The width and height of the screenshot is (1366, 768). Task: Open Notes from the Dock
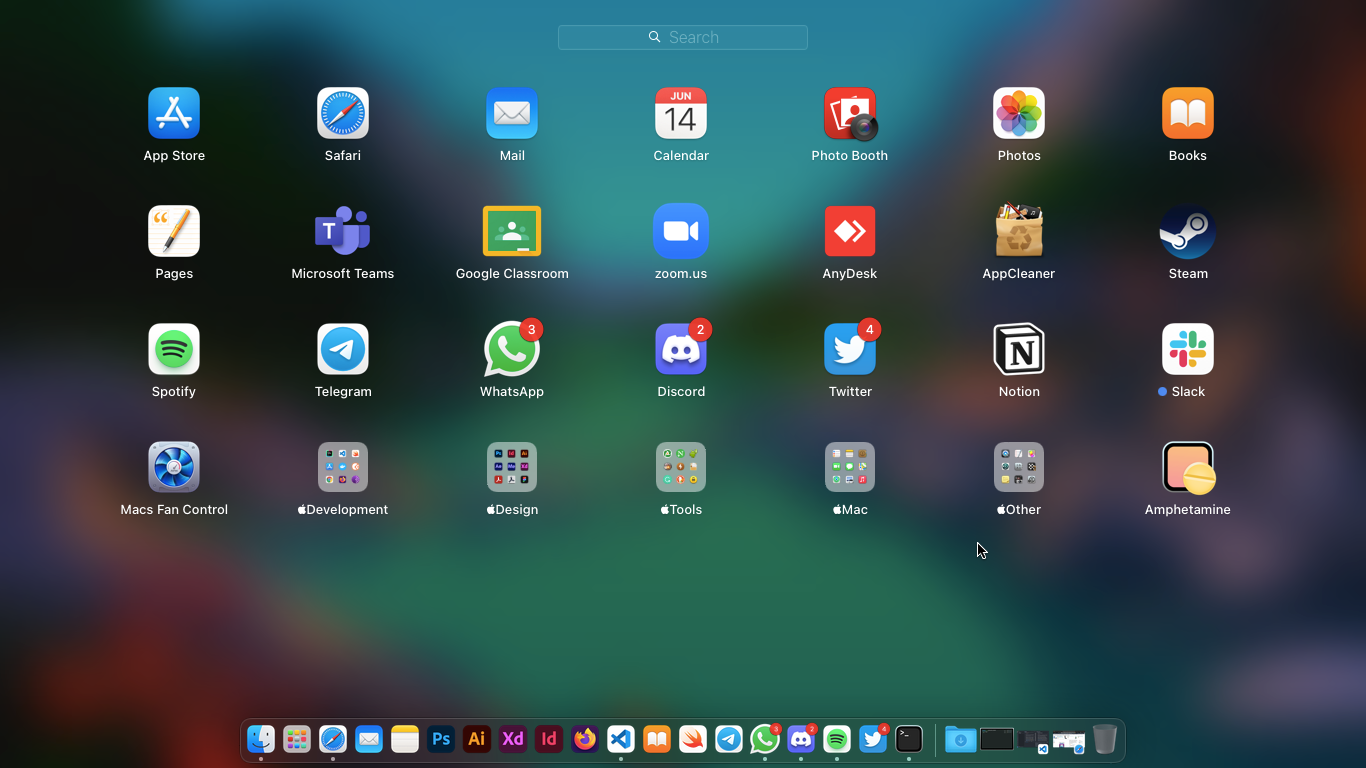pyautogui.click(x=405, y=739)
